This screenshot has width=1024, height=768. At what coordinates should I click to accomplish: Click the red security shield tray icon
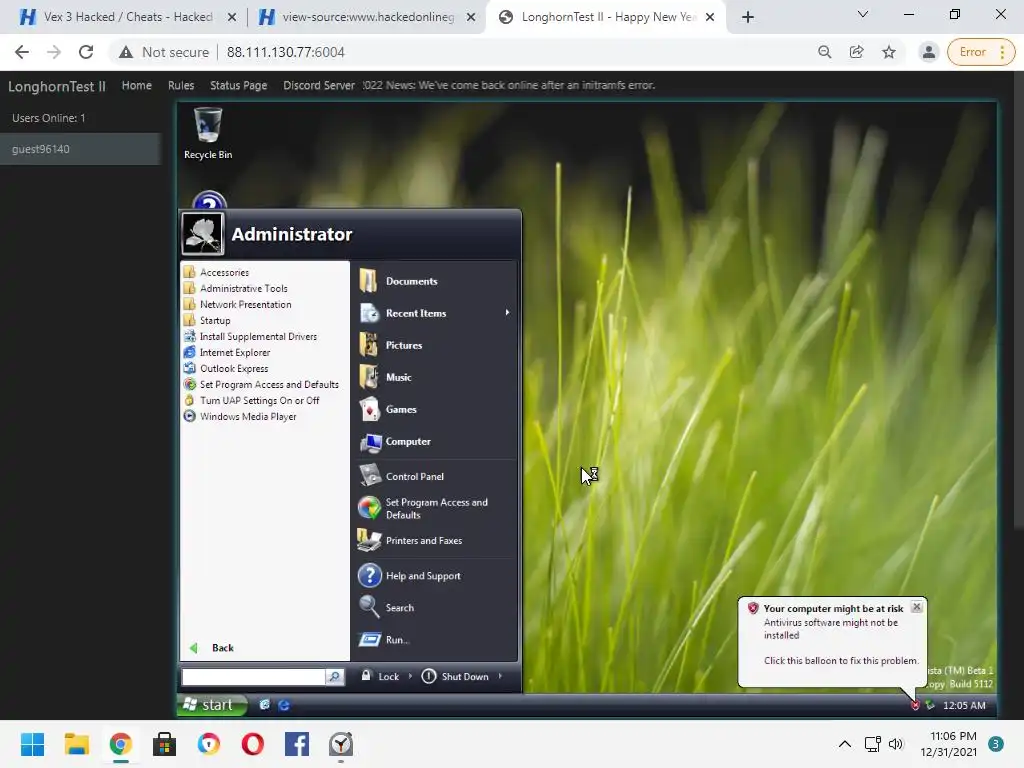tap(915, 705)
